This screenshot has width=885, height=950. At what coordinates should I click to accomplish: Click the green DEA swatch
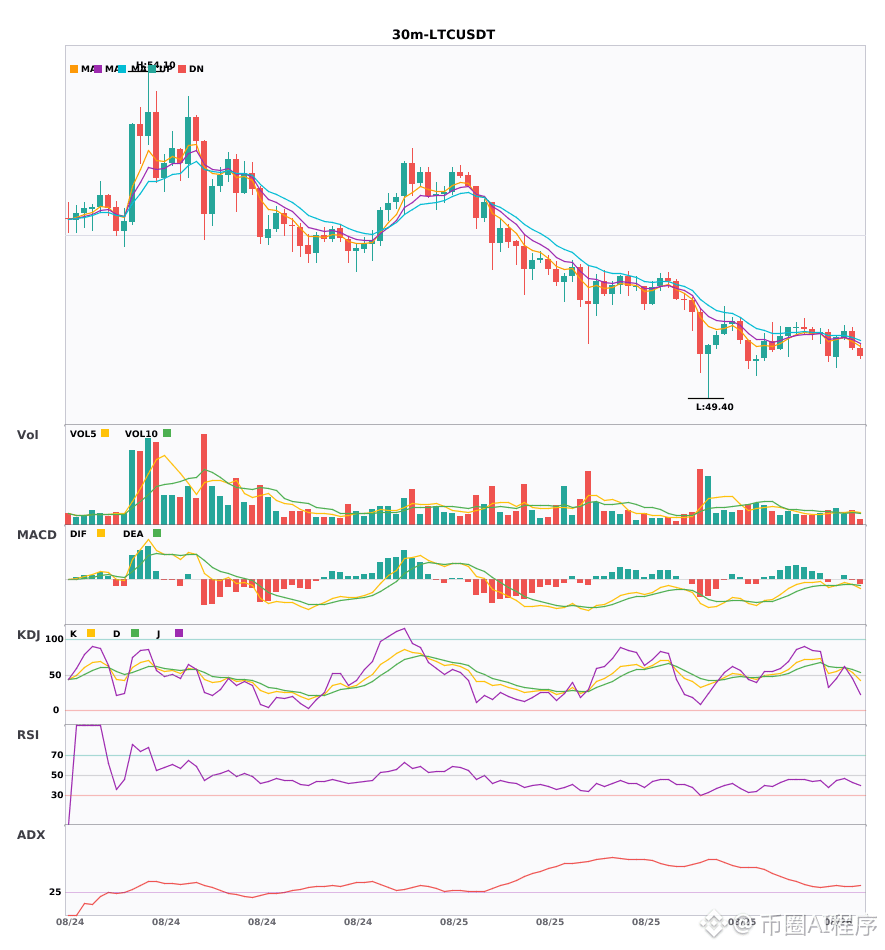tap(157, 533)
